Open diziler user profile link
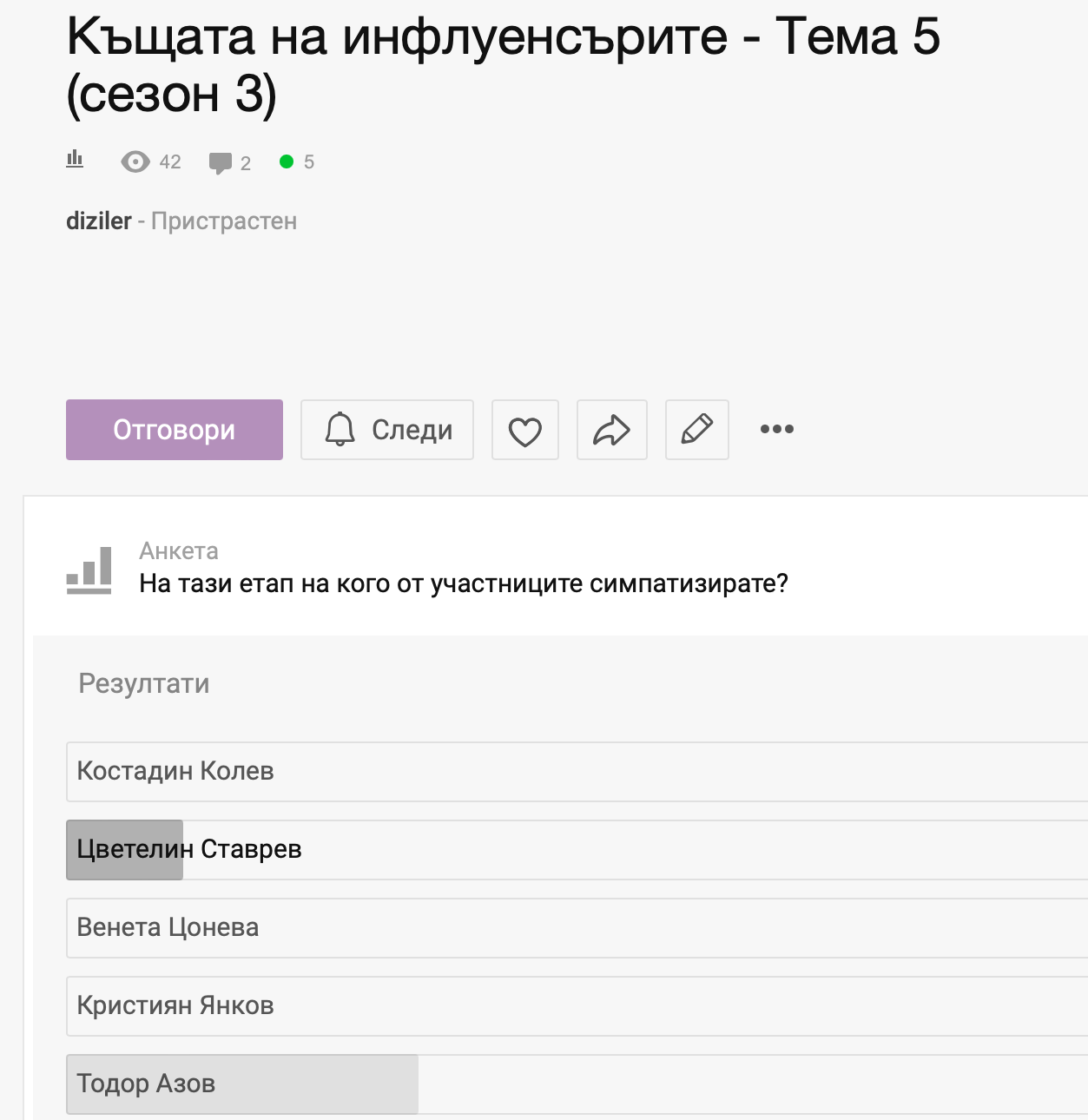Image resolution: width=1088 pixels, height=1120 pixels. coord(98,221)
